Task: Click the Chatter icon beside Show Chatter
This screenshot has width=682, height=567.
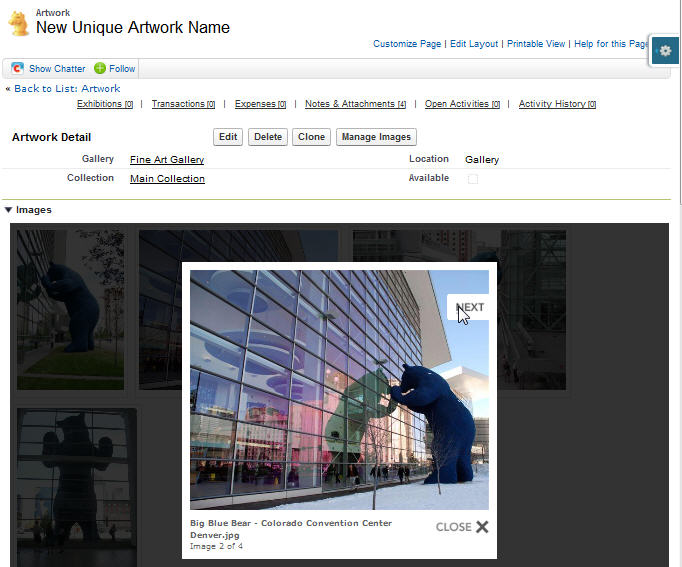Action: coord(17,68)
